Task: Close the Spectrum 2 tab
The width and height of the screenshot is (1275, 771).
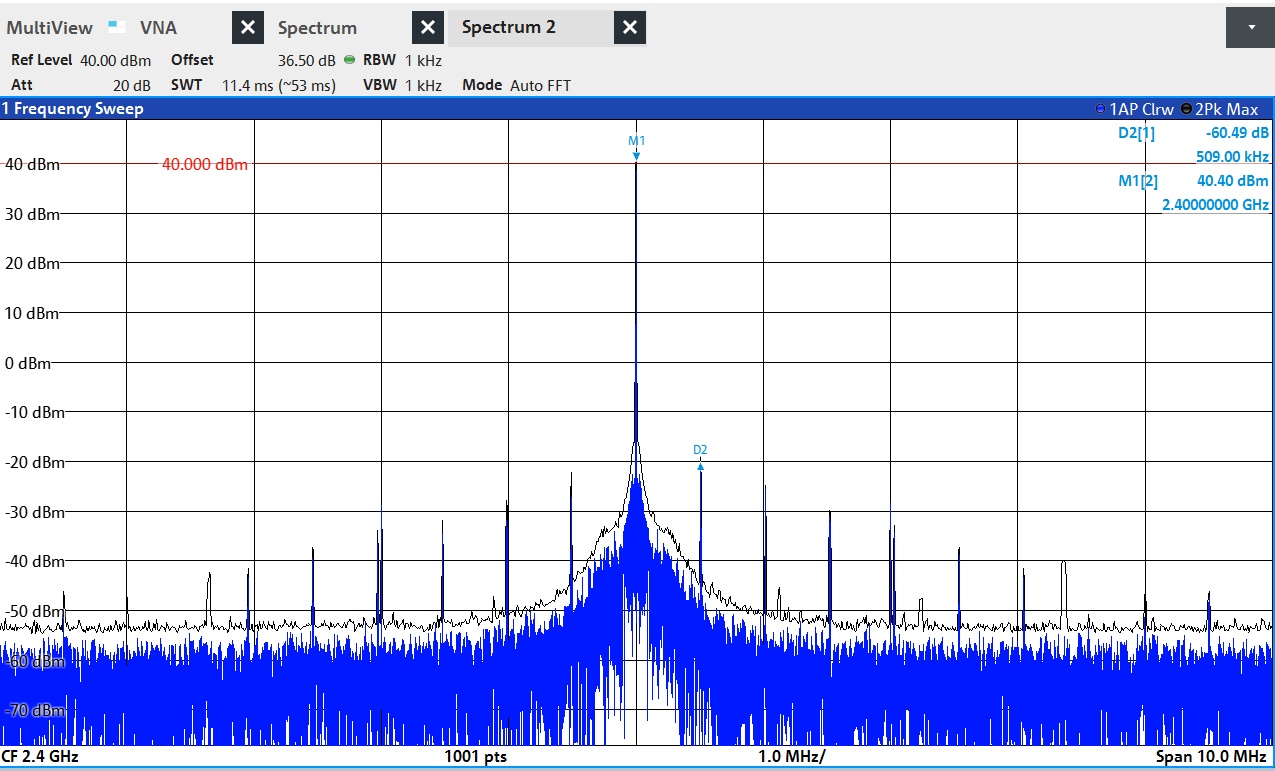Action: click(x=629, y=28)
